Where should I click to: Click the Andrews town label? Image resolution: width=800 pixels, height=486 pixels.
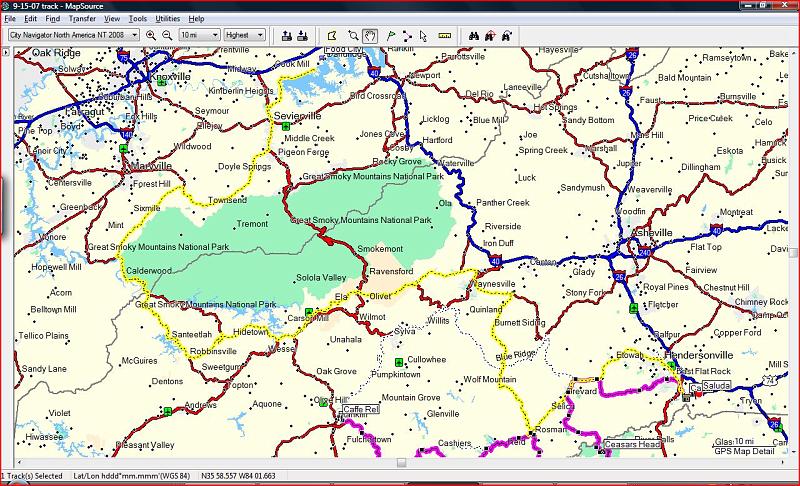tap(200, 405)
